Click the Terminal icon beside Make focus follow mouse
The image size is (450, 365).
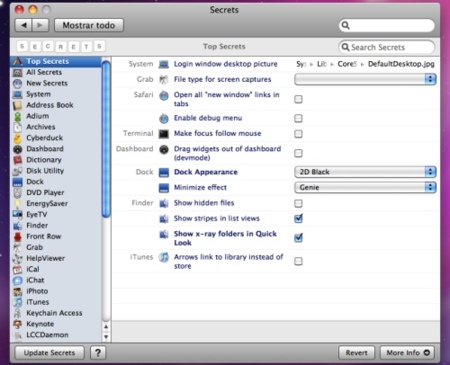coord(164,134)
